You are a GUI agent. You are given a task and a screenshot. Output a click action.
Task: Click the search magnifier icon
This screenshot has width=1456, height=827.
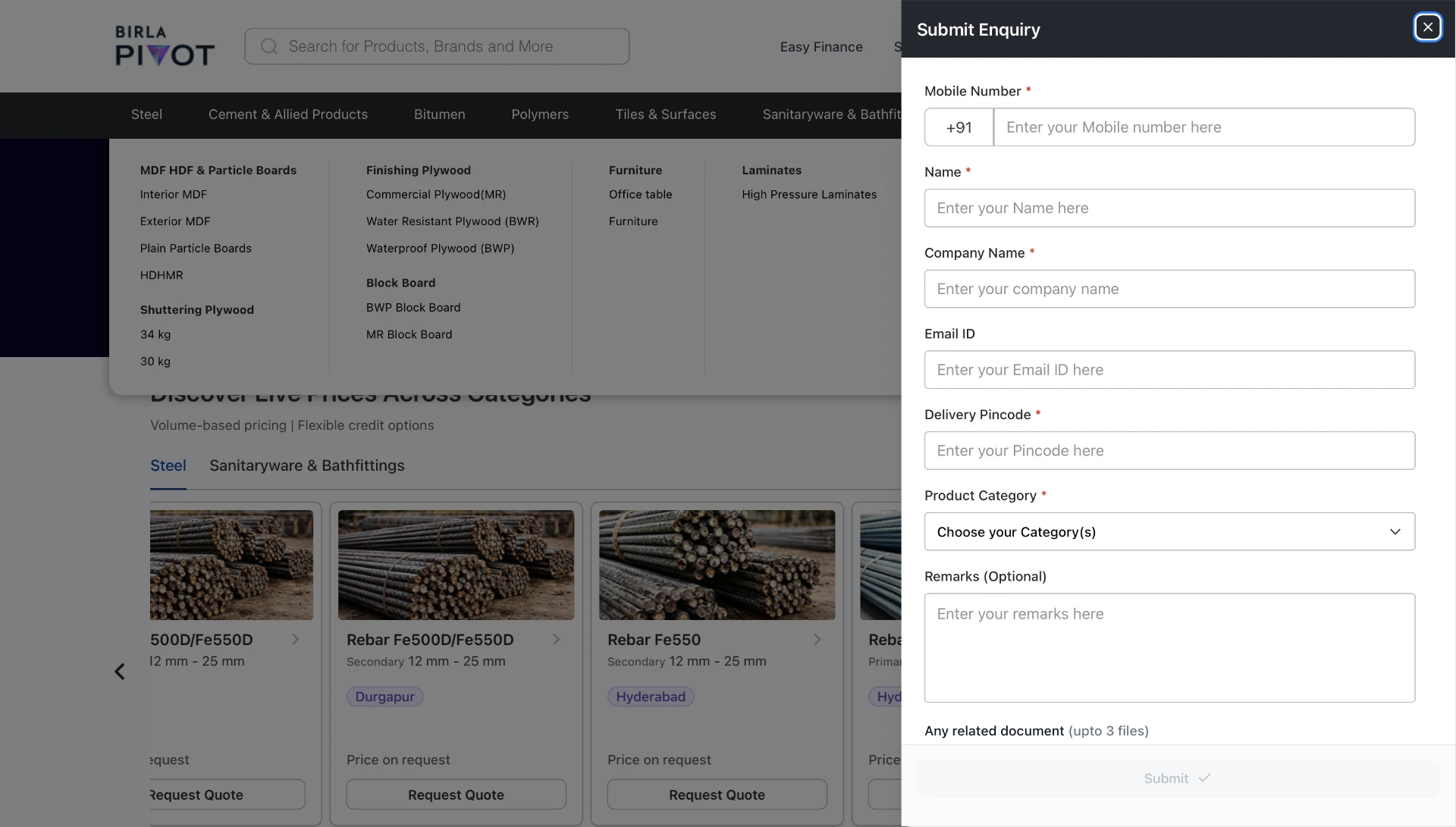coord(269,46)
